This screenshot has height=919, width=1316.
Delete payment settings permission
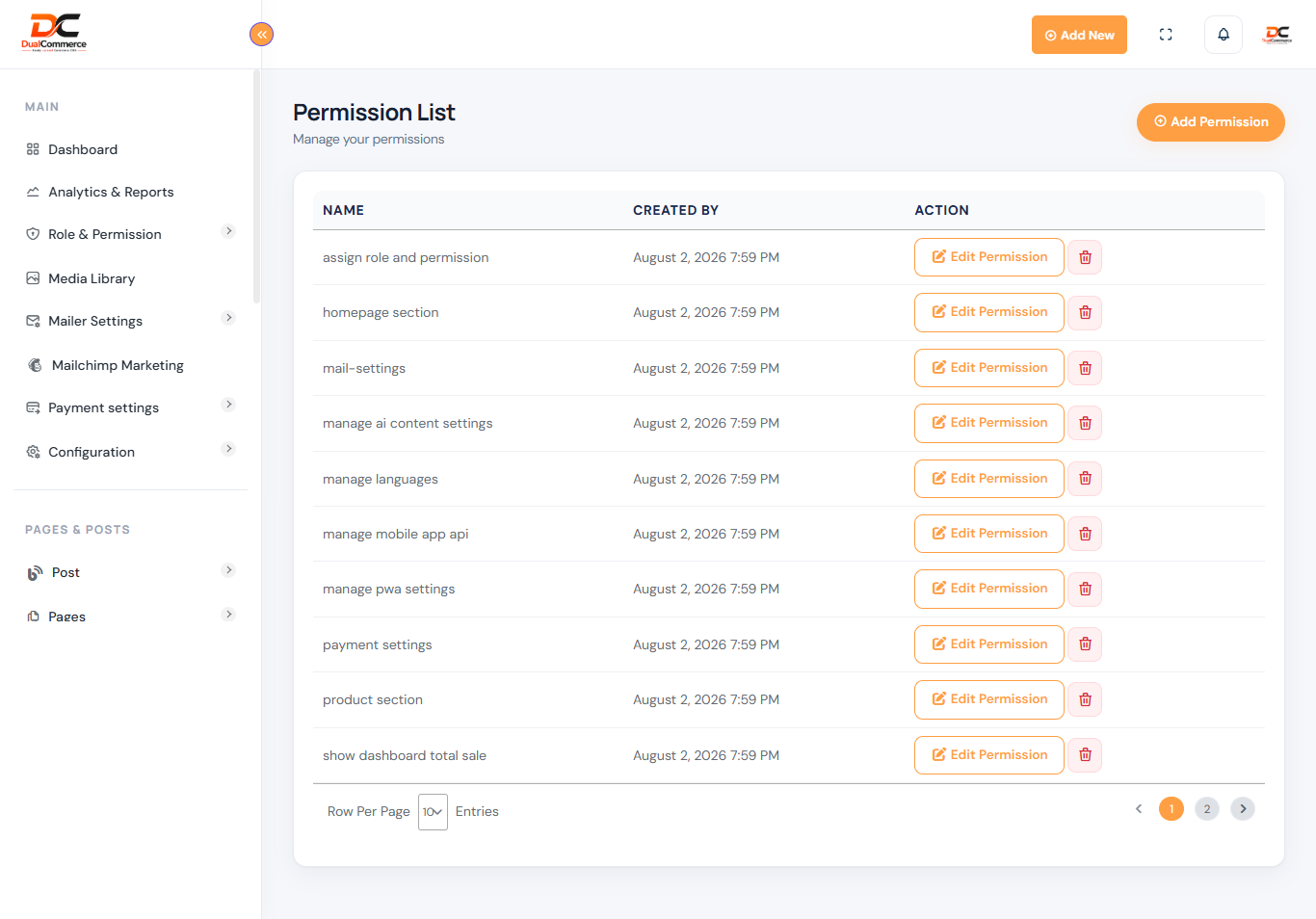1085,644
